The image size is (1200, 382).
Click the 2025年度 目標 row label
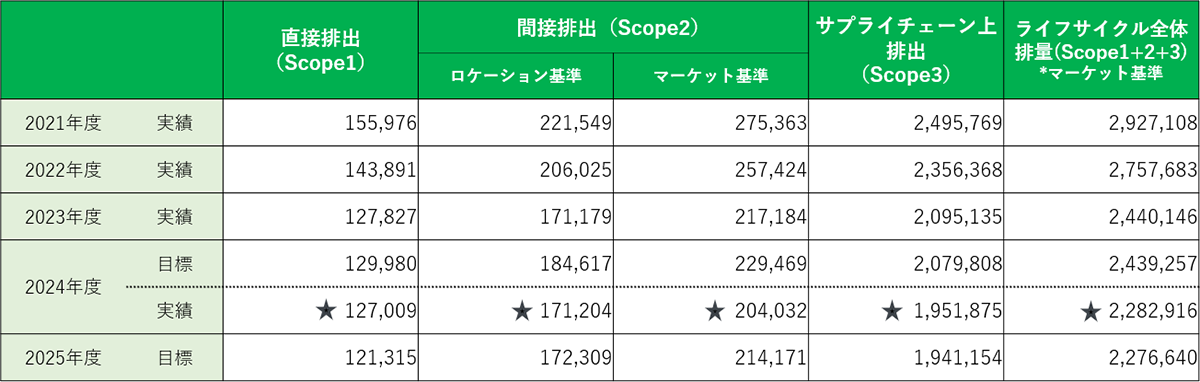(112, 357)
